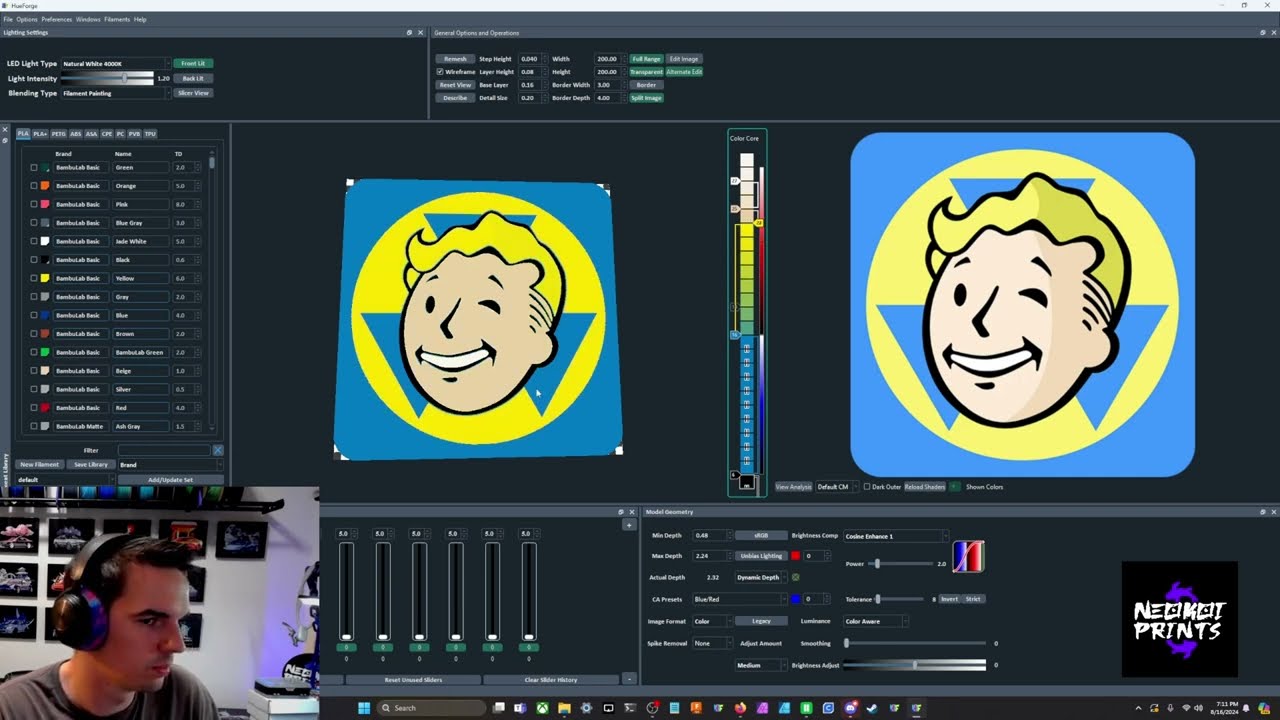The height and width of the screenshot is (720, 1280).
Task: Tick the checkbox for Black filament
Action: 34,260
